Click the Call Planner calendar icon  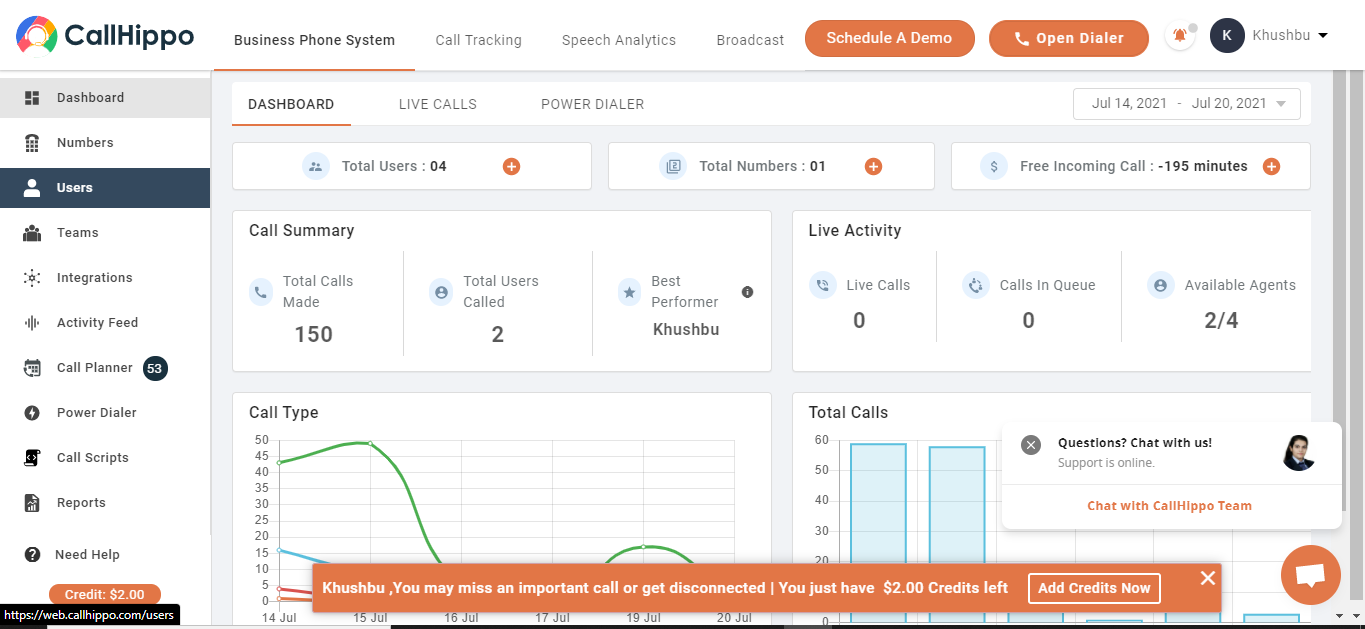coord(32,368)
